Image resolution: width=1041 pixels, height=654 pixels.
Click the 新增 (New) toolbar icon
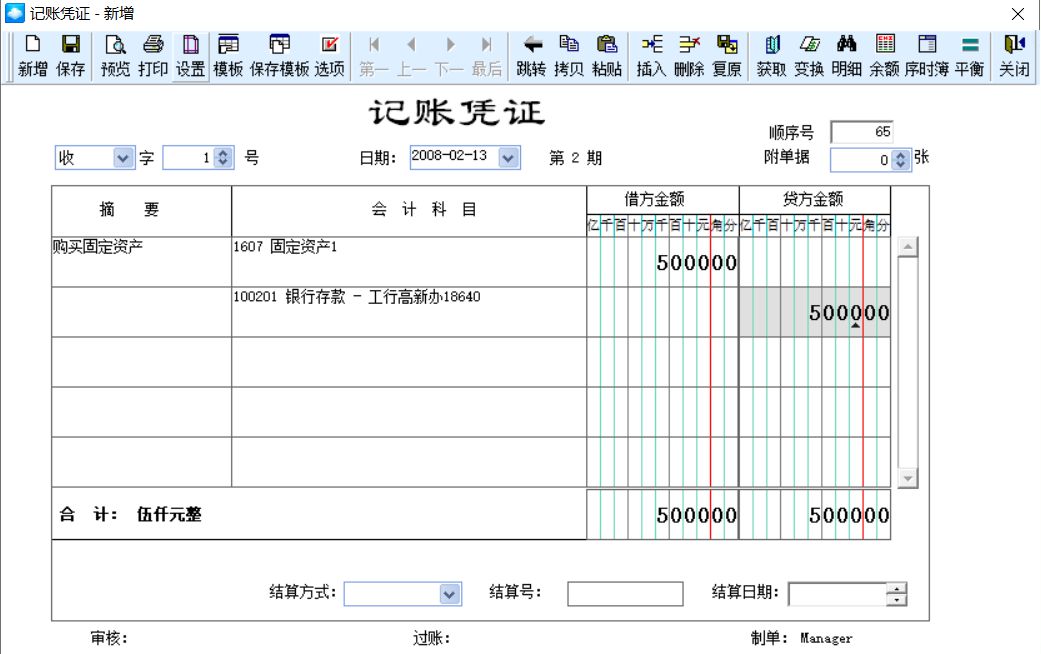click(x=32, y=56)
